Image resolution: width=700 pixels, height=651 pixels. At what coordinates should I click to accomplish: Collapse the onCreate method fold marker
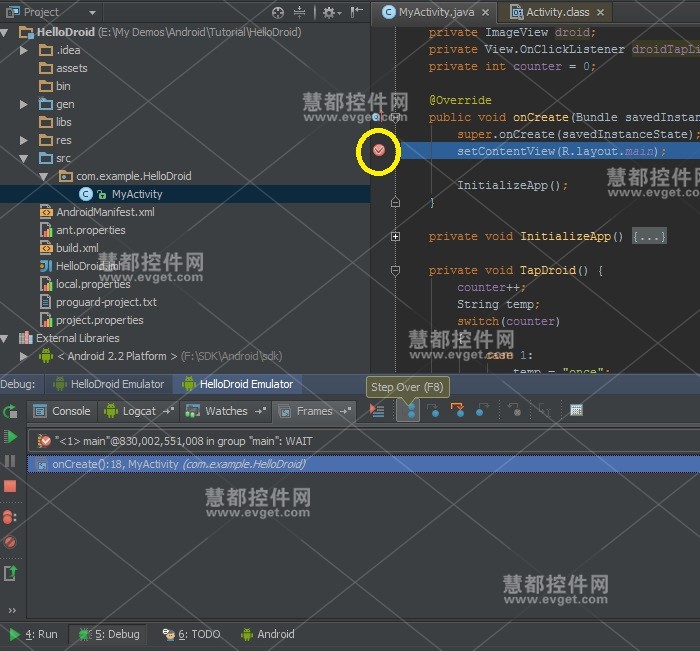(x=396, y=117)
